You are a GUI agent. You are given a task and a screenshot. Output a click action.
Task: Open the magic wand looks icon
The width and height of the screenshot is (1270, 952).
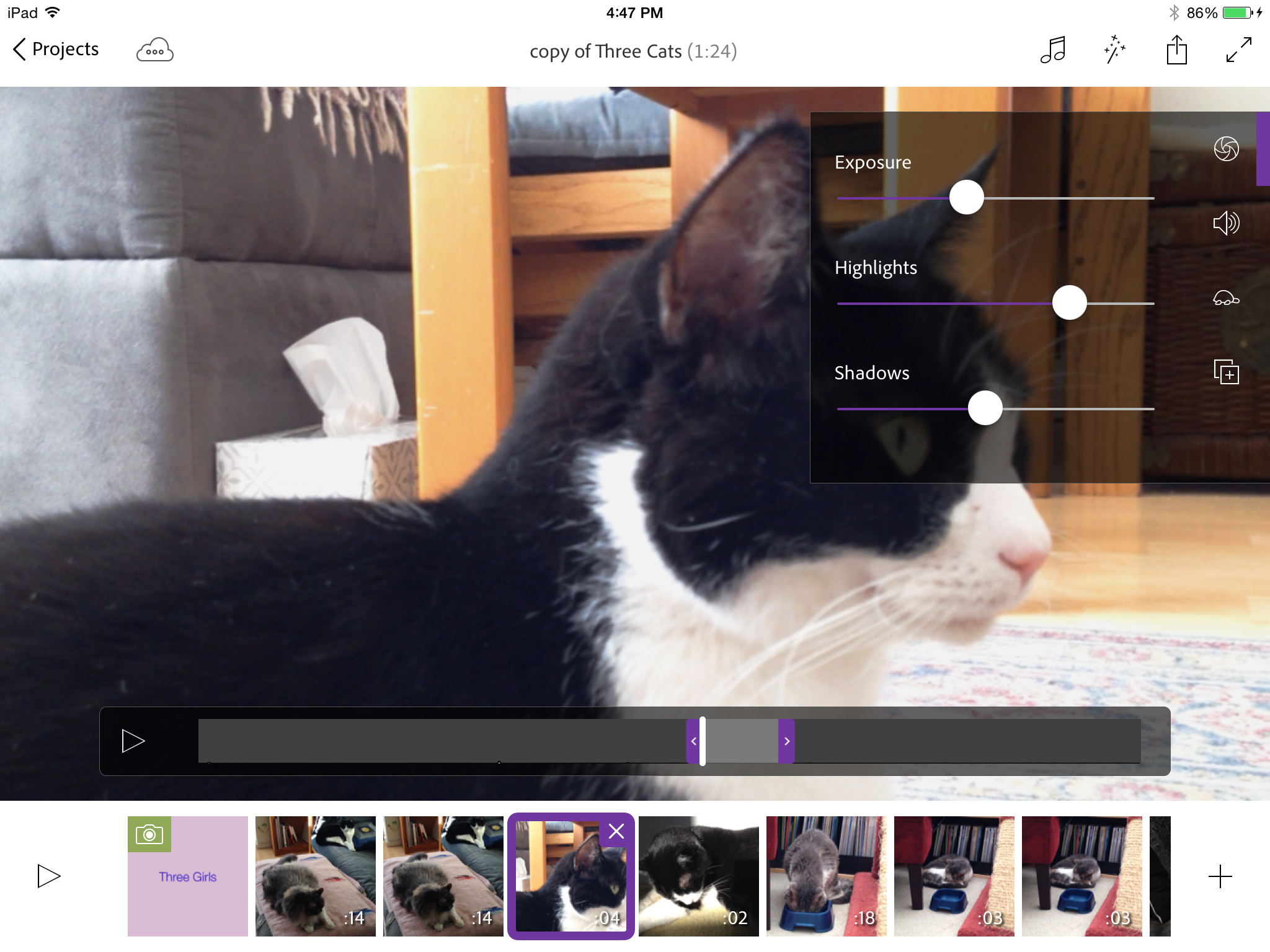coord(1114,50)
